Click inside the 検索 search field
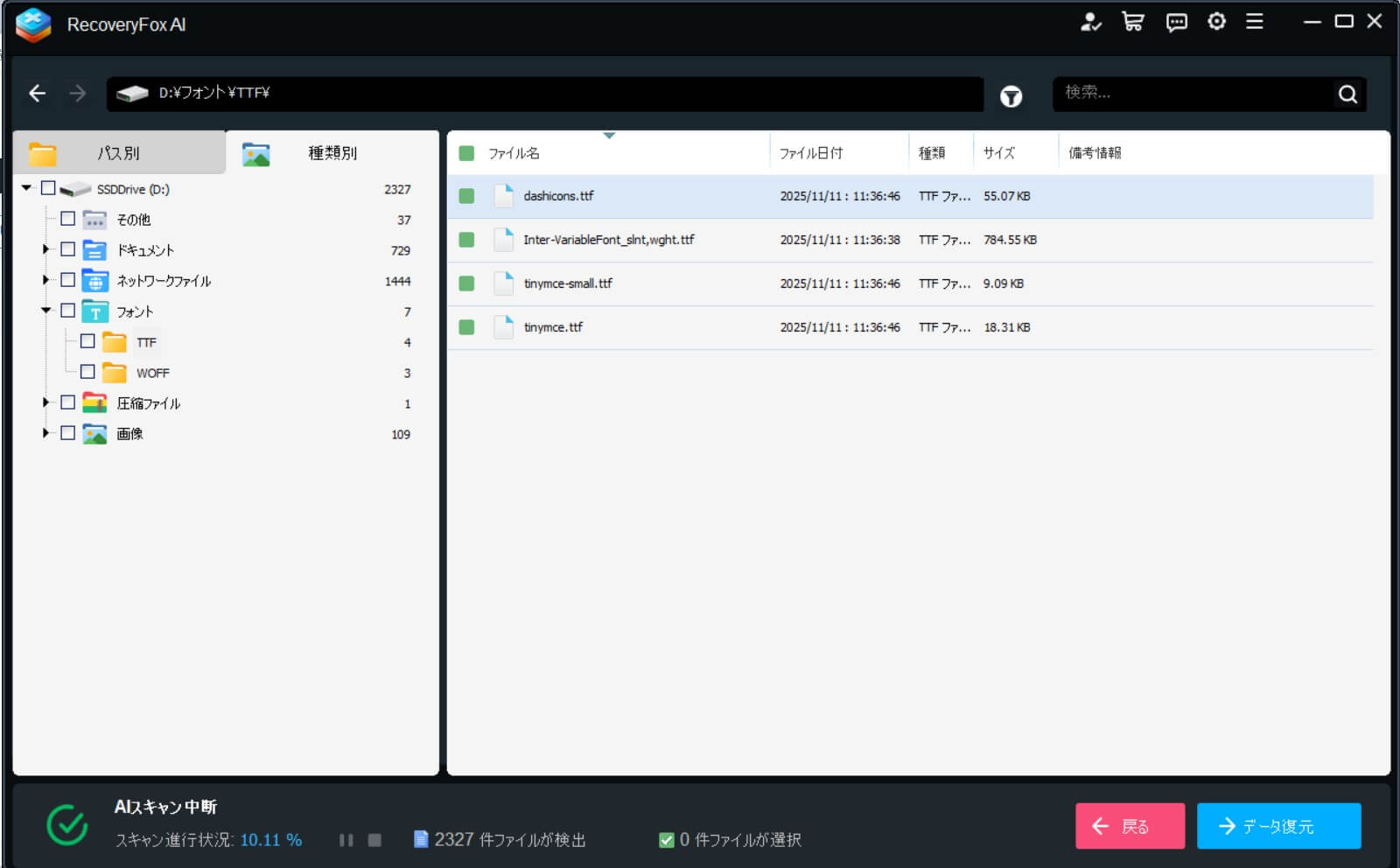 [x=1190, y=93]
